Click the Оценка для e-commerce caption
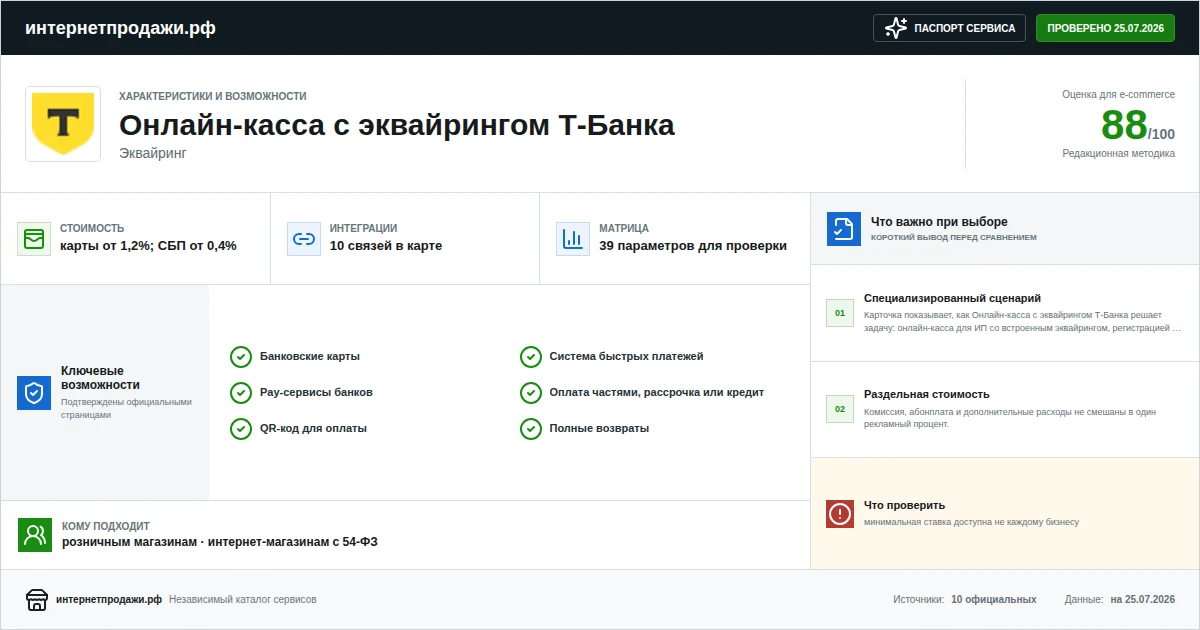Image resolution: width=1200 pixels, height=630 pixels. [1119, 95]
